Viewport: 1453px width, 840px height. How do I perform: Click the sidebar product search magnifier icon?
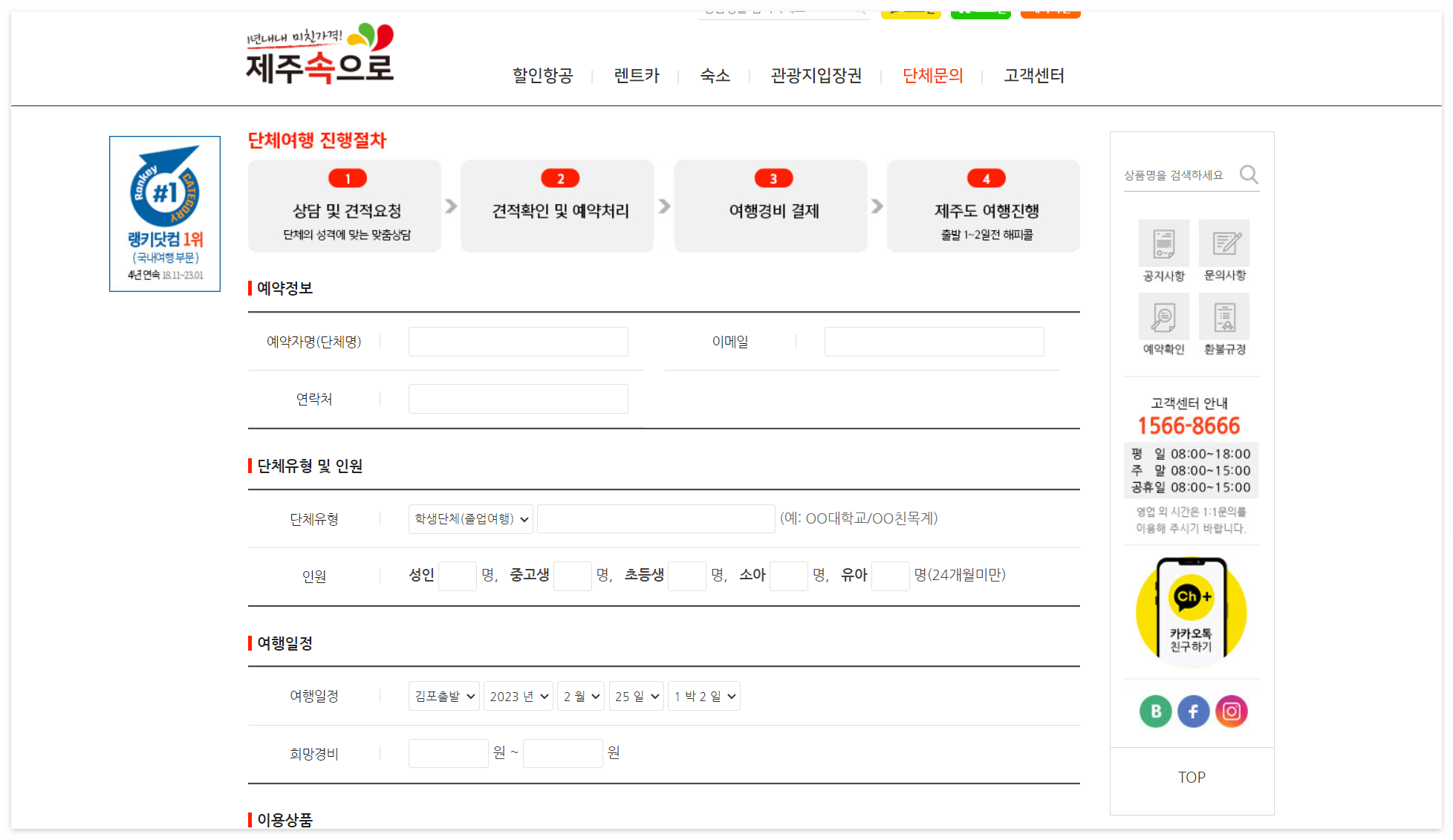[1249, 174]
